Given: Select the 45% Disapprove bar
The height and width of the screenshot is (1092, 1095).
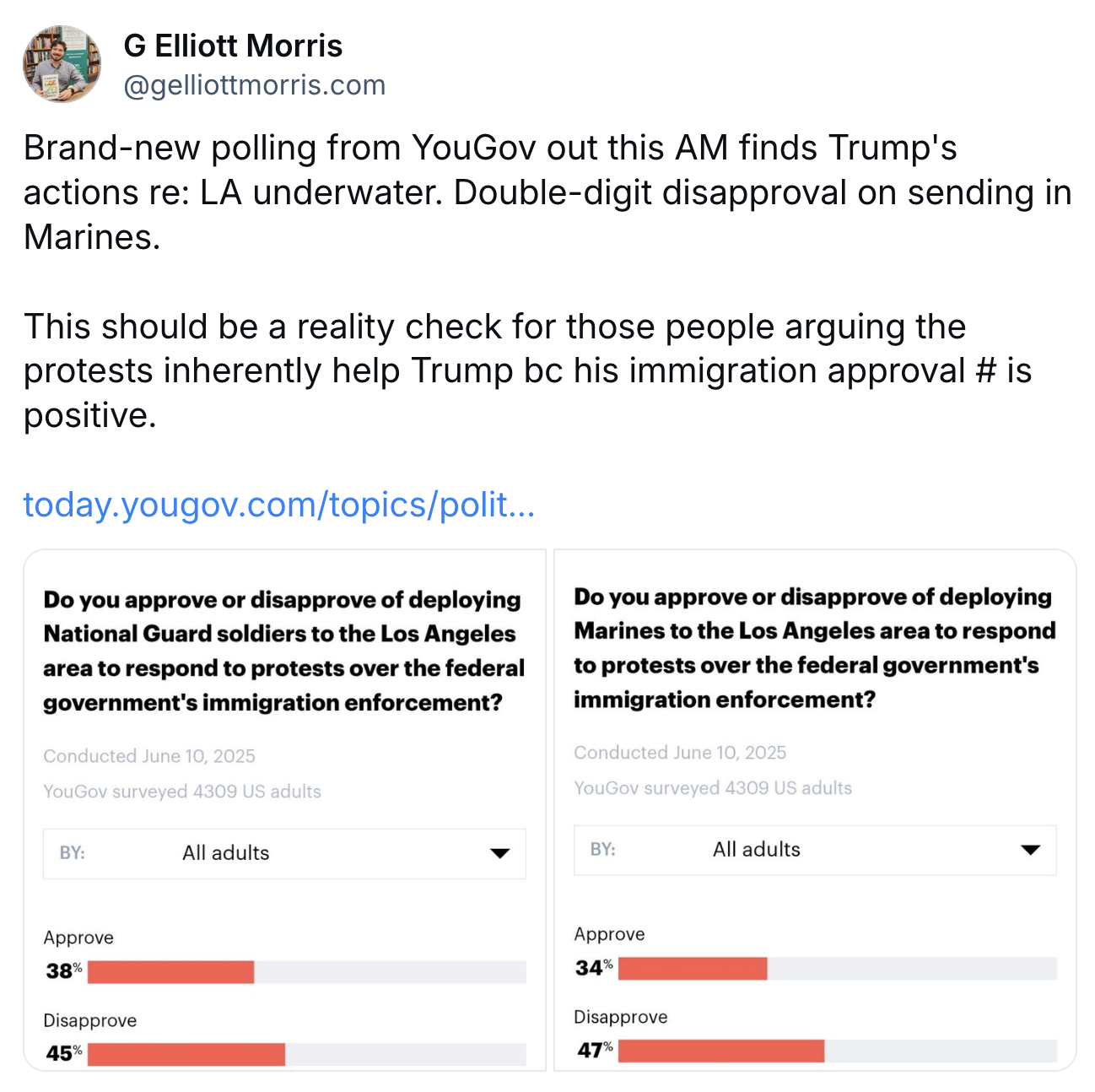Looking at the screenshot, I should pyautogui.click(x=186, y=1054).
